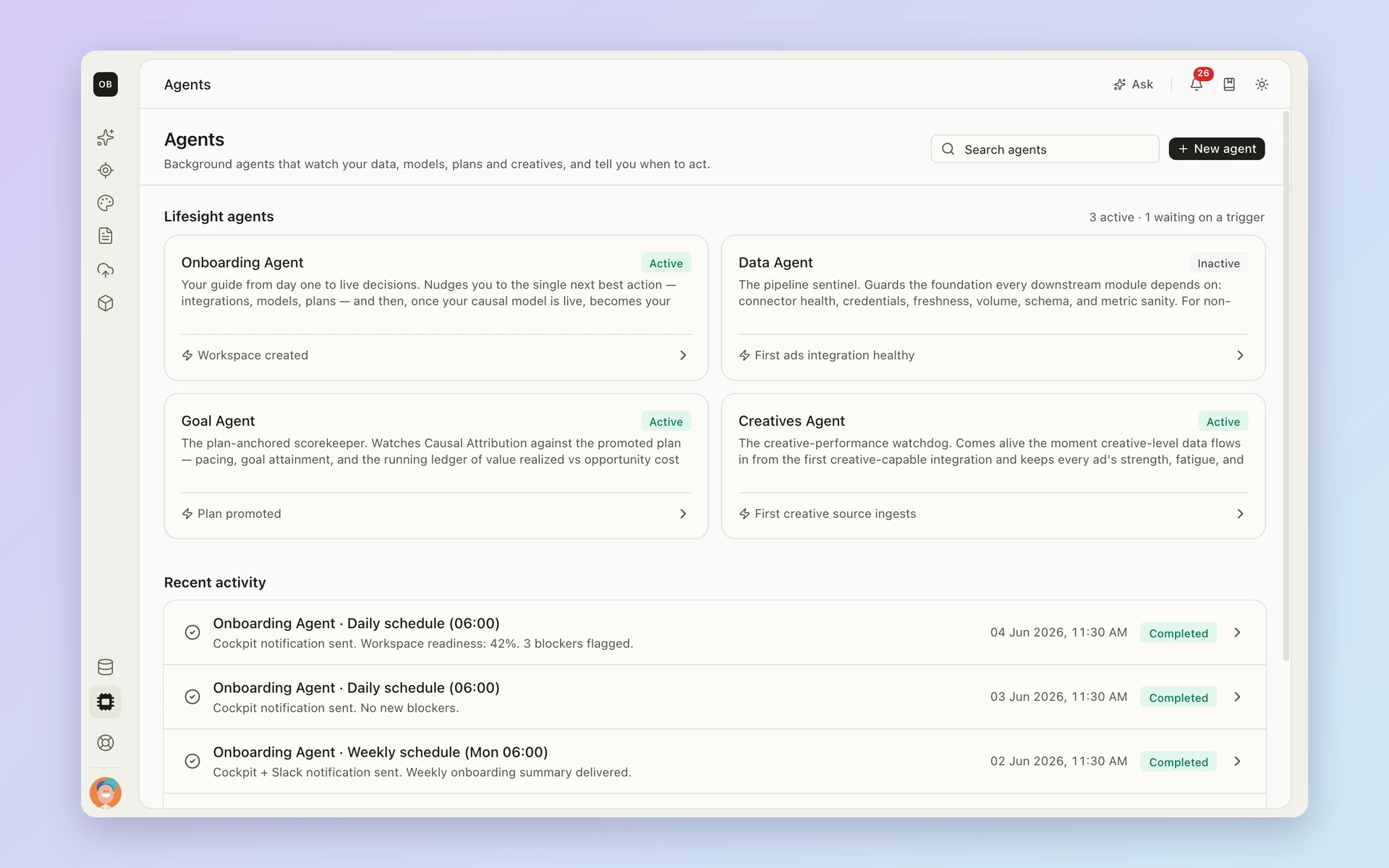Focus the Search agents field
This screenshot has width=1389, height=868.
click(1045, 149)
